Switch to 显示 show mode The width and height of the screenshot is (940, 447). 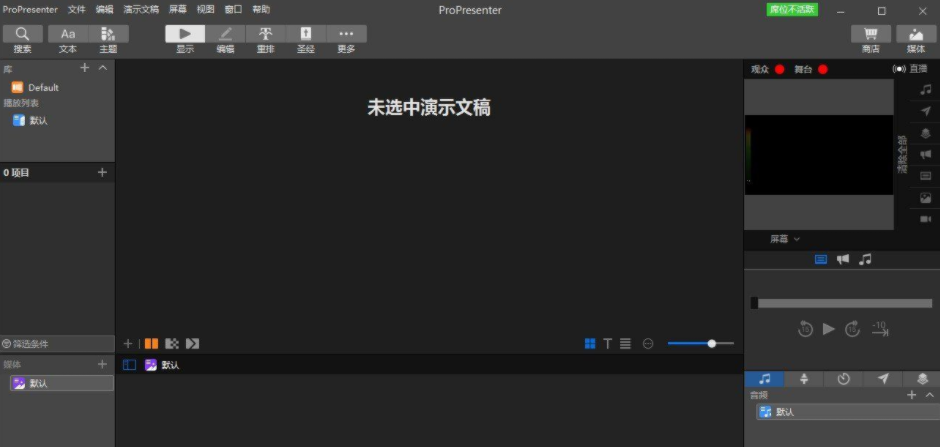[185, 34]
